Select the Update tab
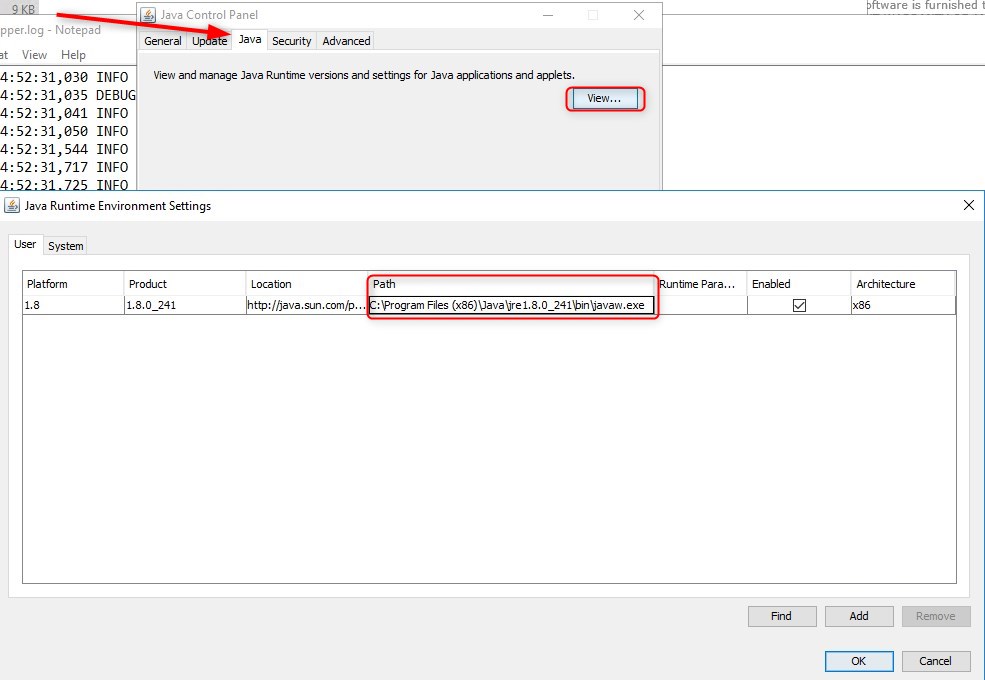The height and width of the screenshot is (680, 985). (x=208, y=41)
